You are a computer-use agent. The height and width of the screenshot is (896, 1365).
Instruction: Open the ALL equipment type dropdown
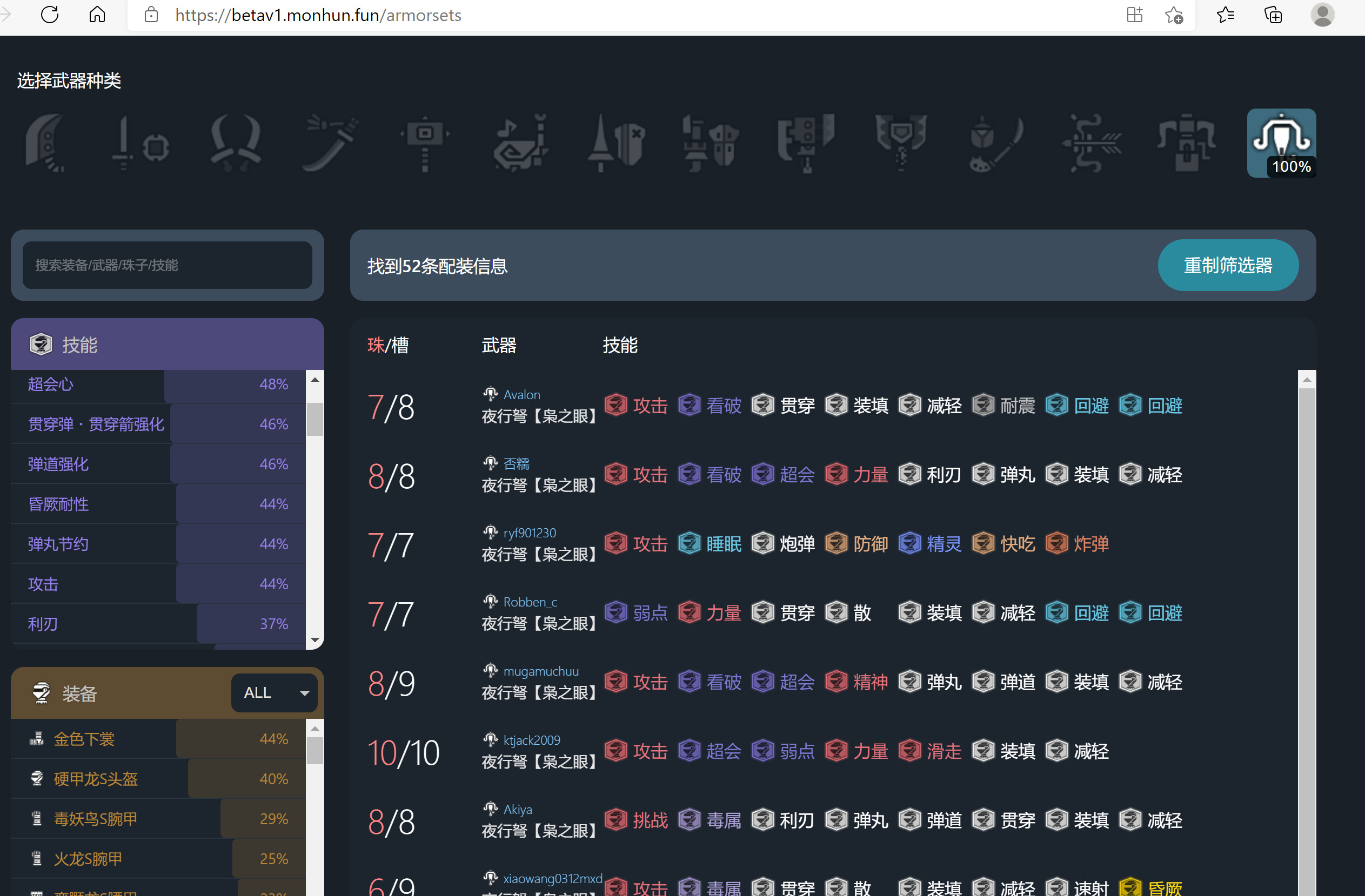(x=275, y=692)
